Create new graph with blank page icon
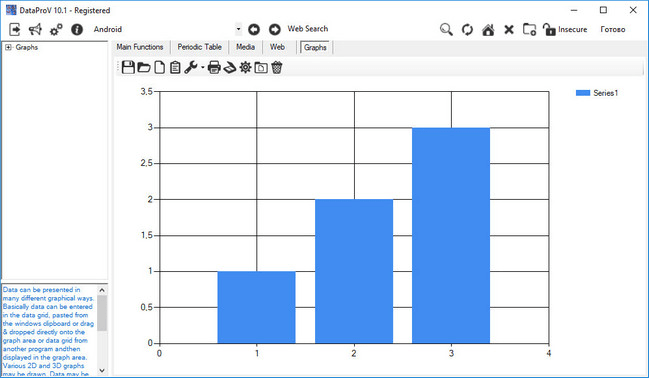Screen dimensions: 649x378 [159, 67]
